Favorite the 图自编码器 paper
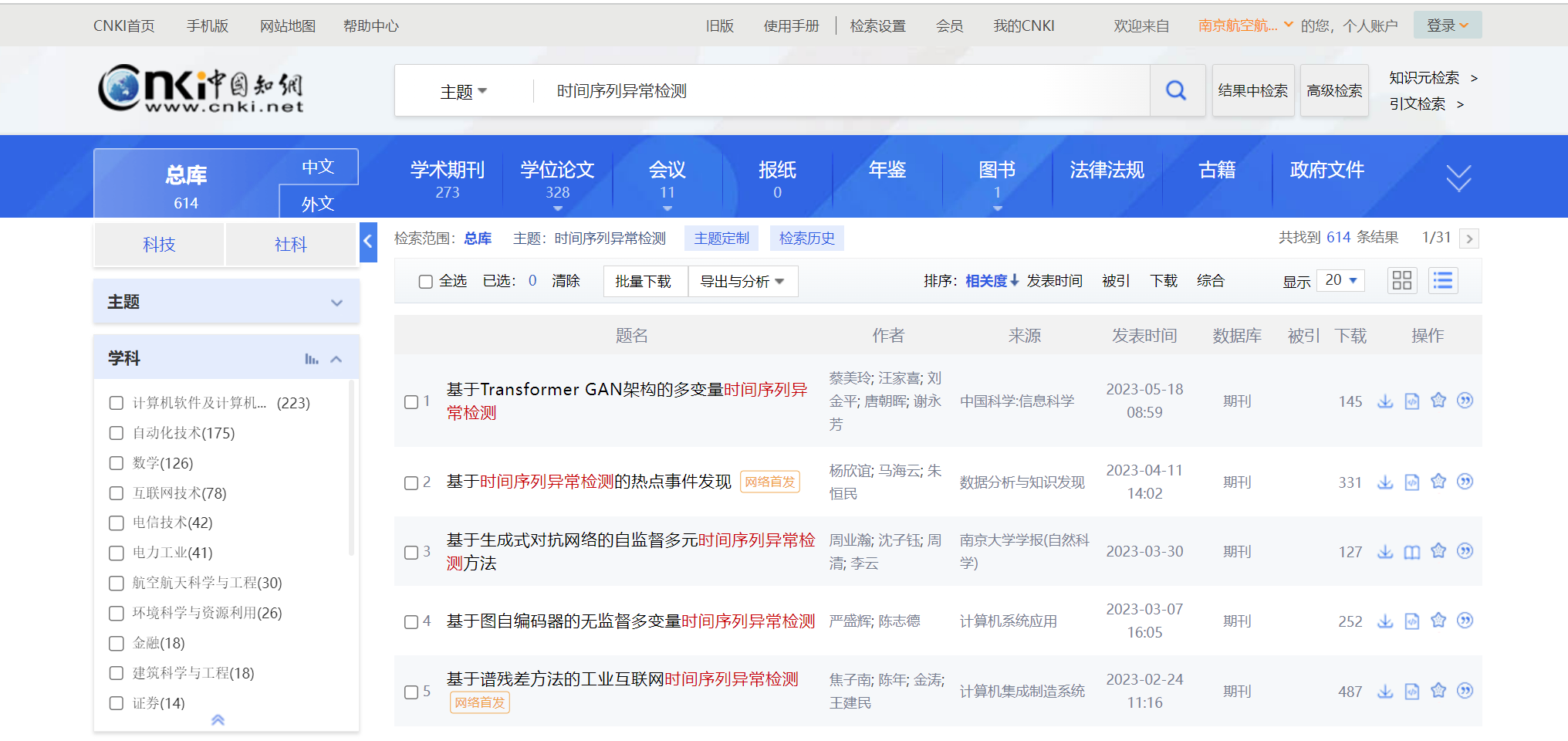The width and height of the screenshot is (1568, 741). click(1438, 620)
